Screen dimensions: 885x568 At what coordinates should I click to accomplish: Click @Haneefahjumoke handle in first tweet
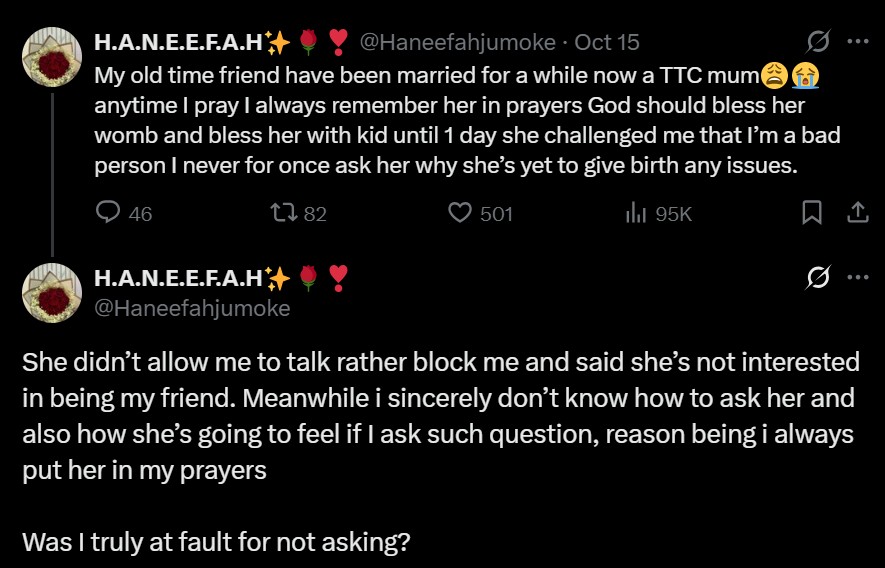coord(457,42)
